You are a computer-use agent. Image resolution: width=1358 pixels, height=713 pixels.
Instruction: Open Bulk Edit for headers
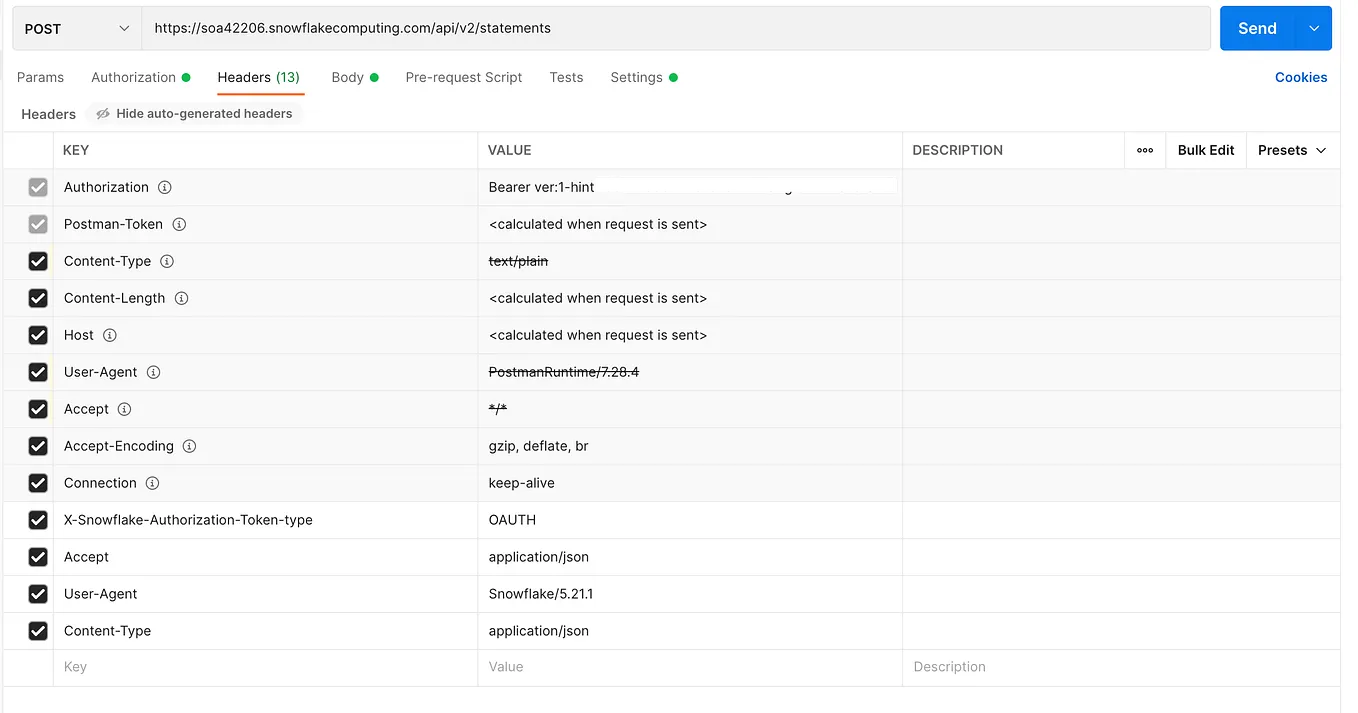[1205, 150]
